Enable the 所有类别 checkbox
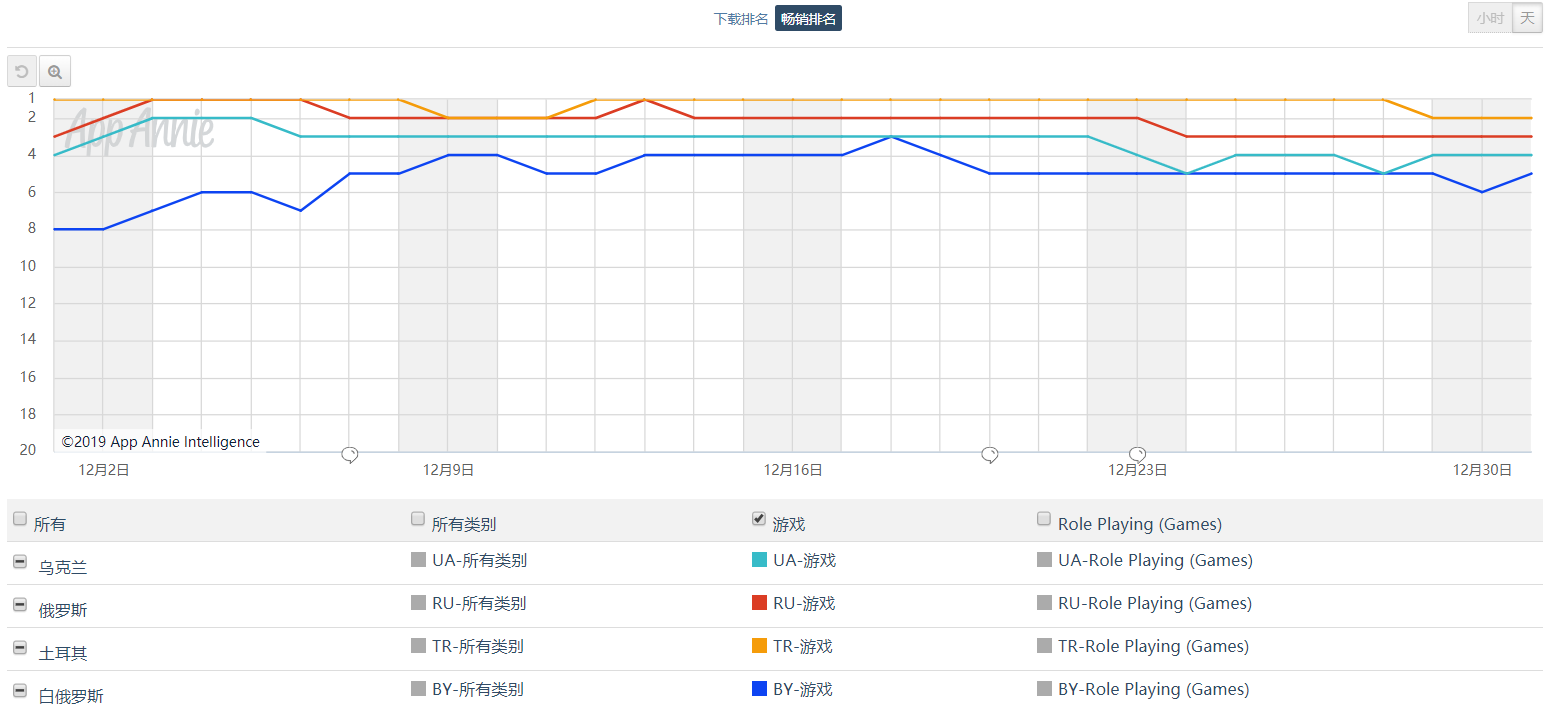Image resolution: width=1555 pixels, height=709 pixels. tap(417, 518)
